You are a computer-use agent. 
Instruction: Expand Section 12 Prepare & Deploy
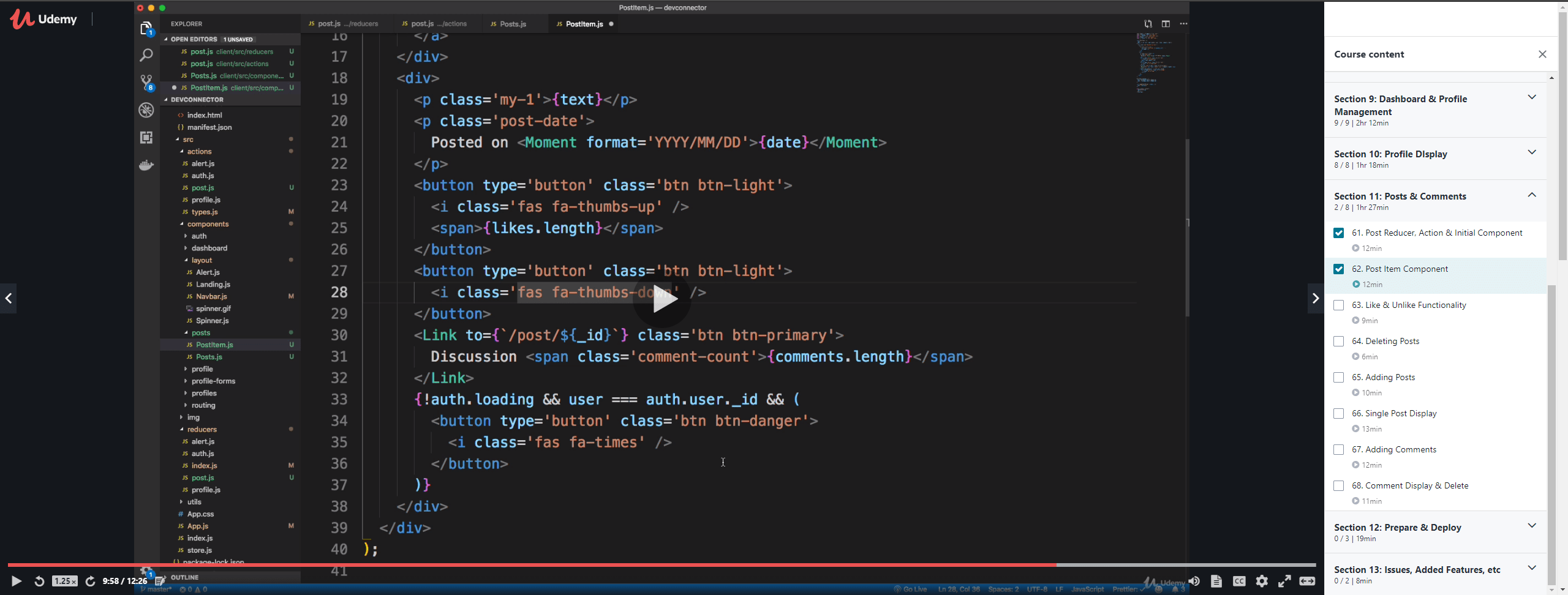1532,525
